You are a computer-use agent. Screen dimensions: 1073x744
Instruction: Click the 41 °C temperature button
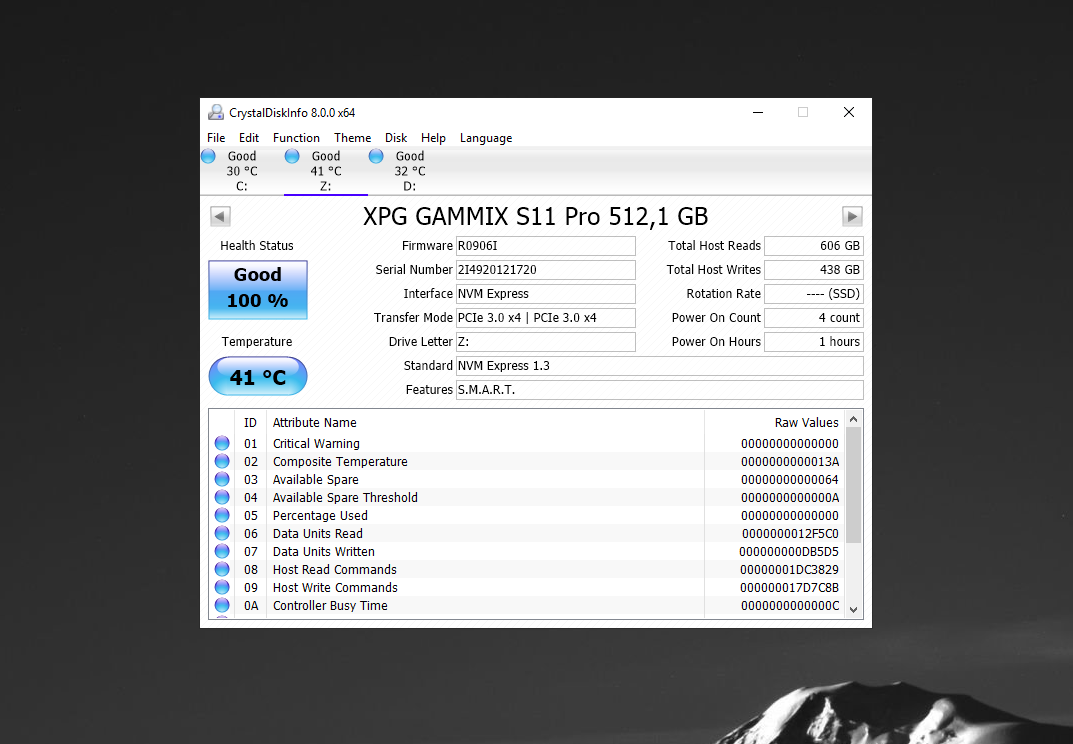[258, 376]
